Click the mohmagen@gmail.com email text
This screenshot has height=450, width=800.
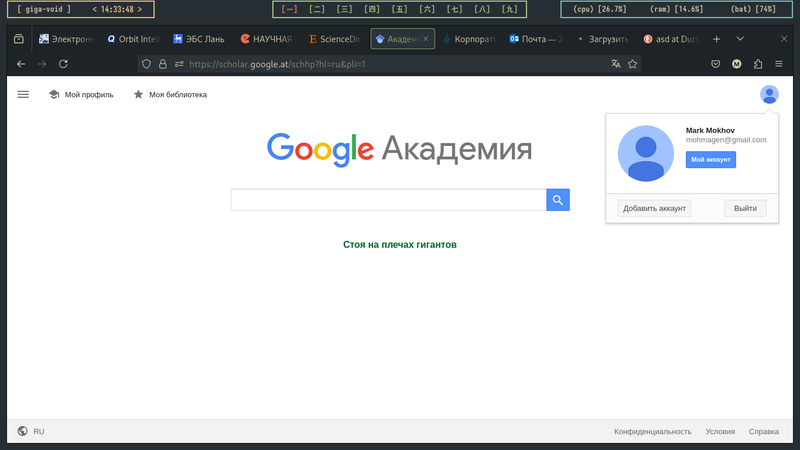726,140
